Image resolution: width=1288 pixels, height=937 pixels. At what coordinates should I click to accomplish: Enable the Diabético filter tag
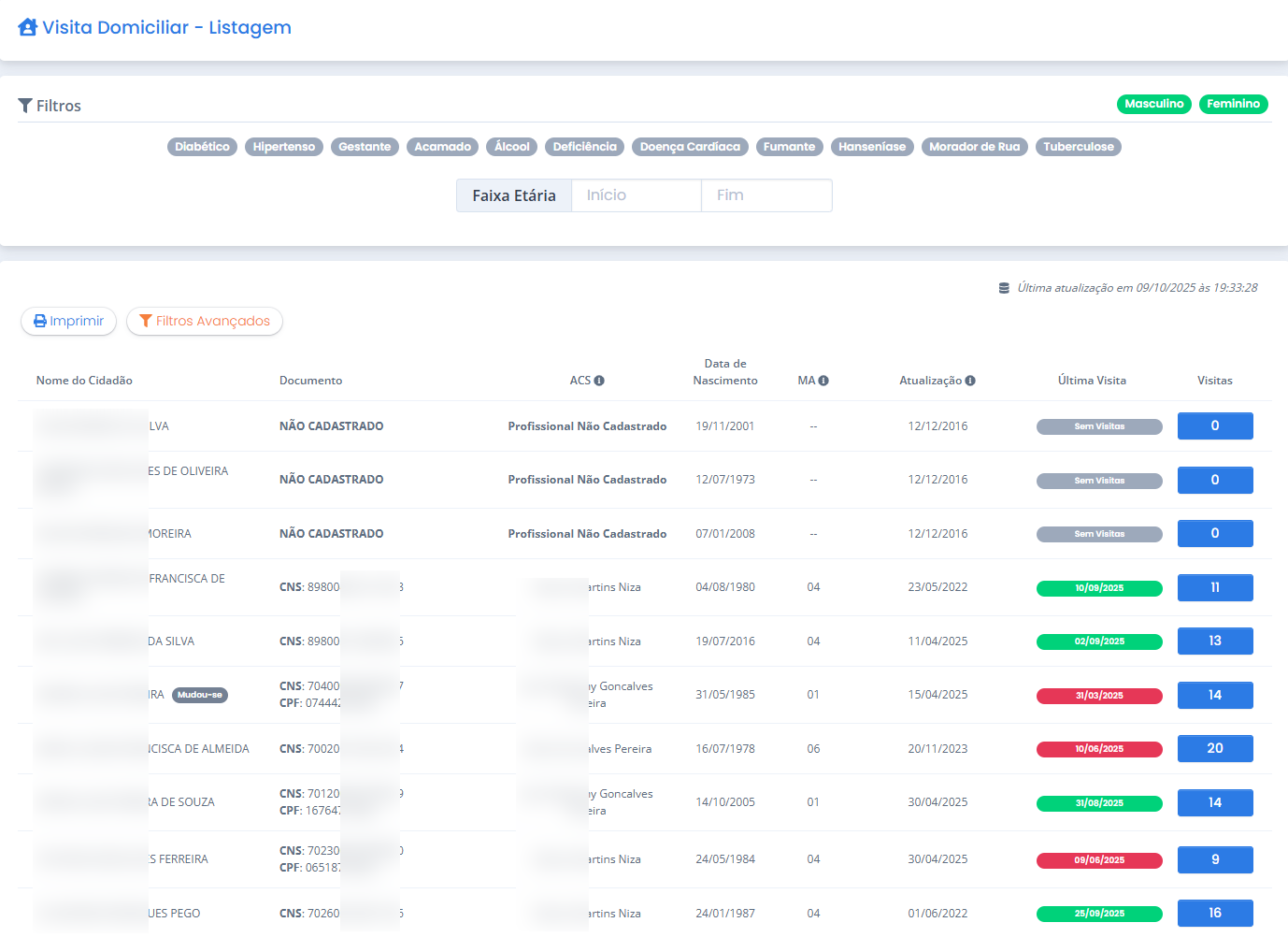(202, 147)
